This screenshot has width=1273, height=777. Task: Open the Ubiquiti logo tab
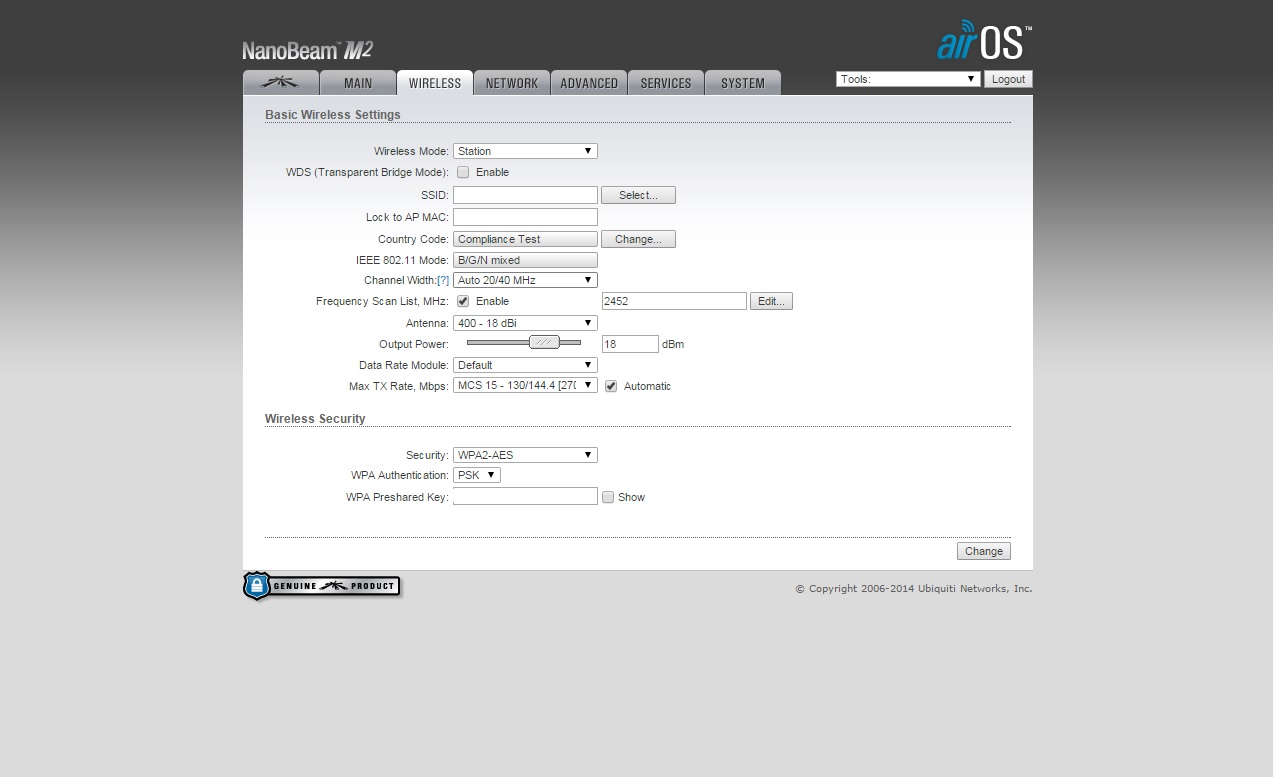click(x=281, y=83)
